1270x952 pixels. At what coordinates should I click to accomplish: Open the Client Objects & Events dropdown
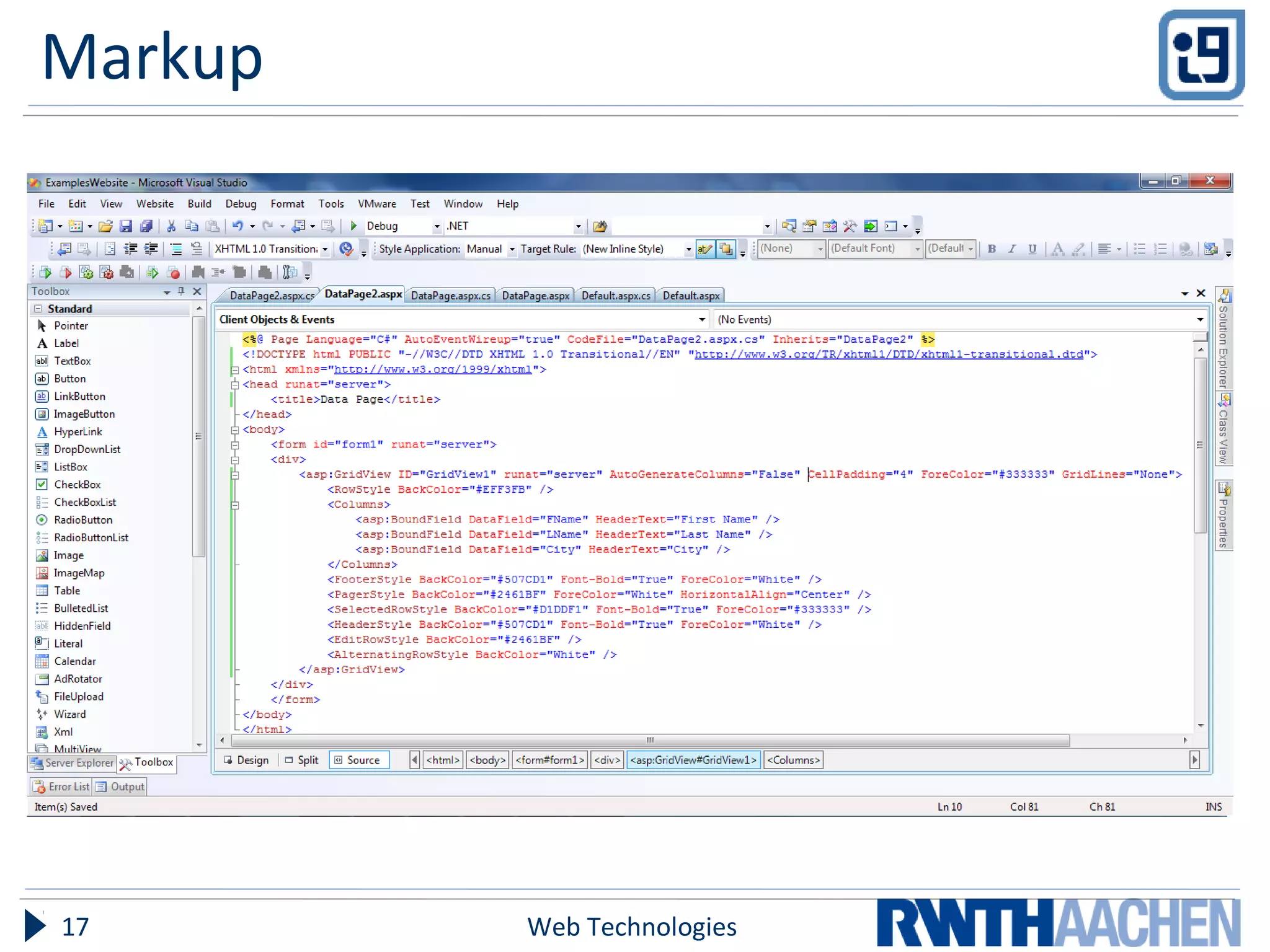click(463, 319)
